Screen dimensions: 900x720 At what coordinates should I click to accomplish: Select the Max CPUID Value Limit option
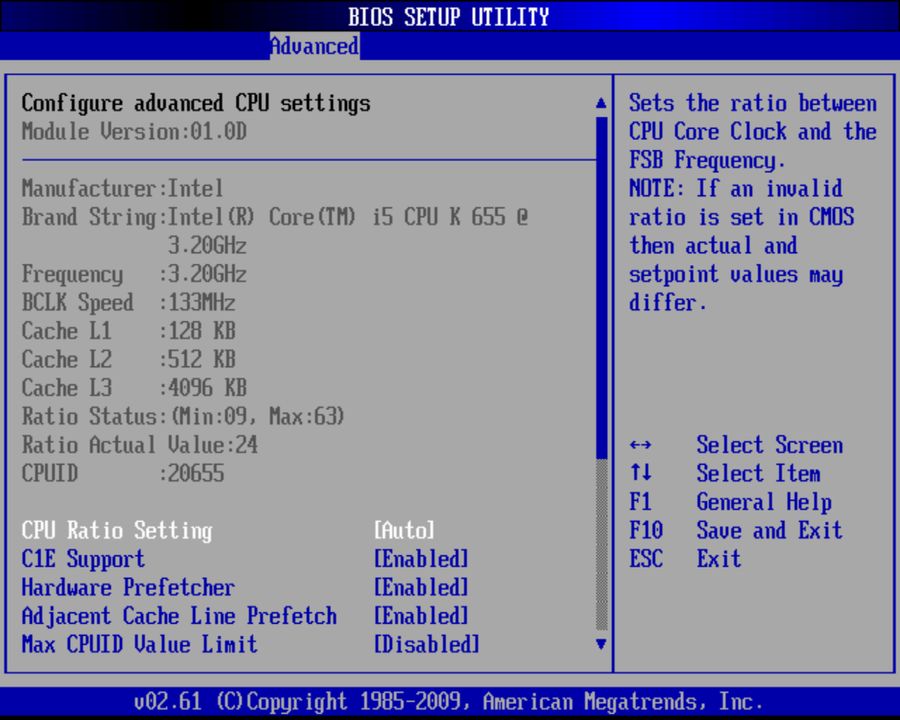point(139,644)
